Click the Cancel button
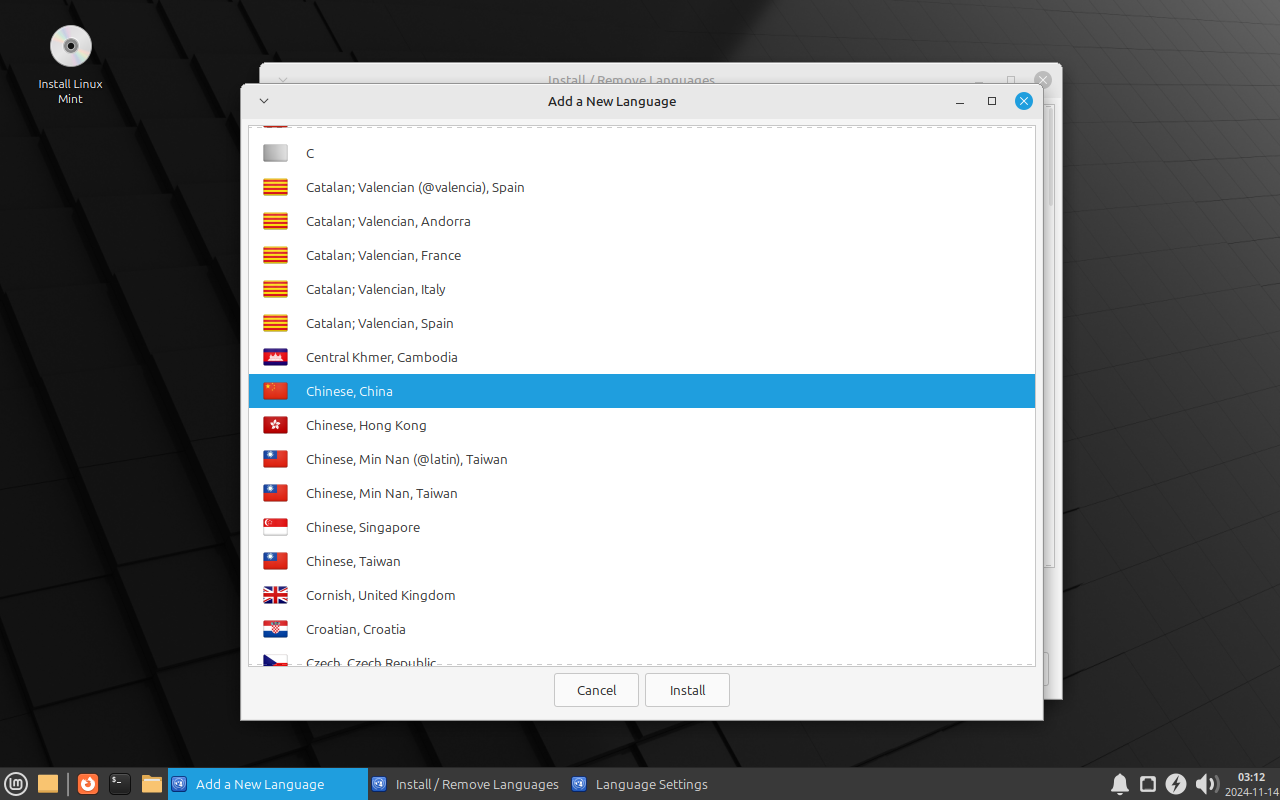The height and width of the screenshot is (800, 1280). (597, 690)
